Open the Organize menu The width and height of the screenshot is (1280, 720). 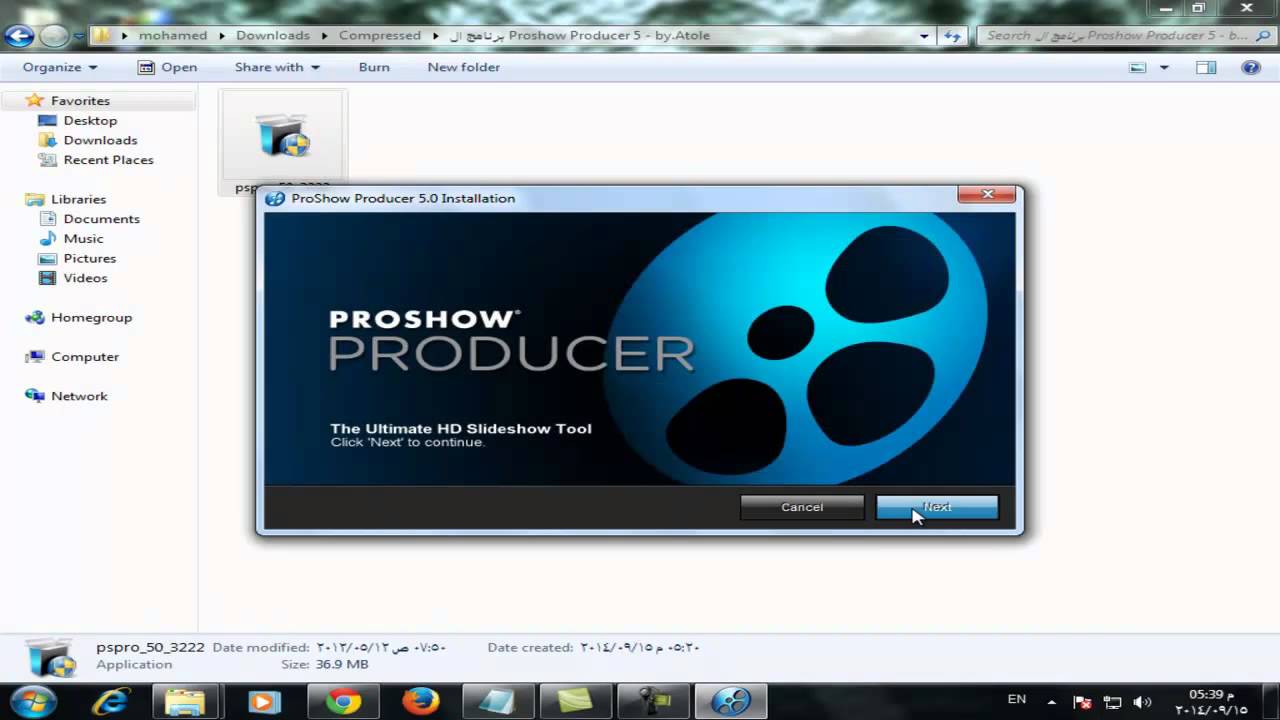(x=60, y=67)
